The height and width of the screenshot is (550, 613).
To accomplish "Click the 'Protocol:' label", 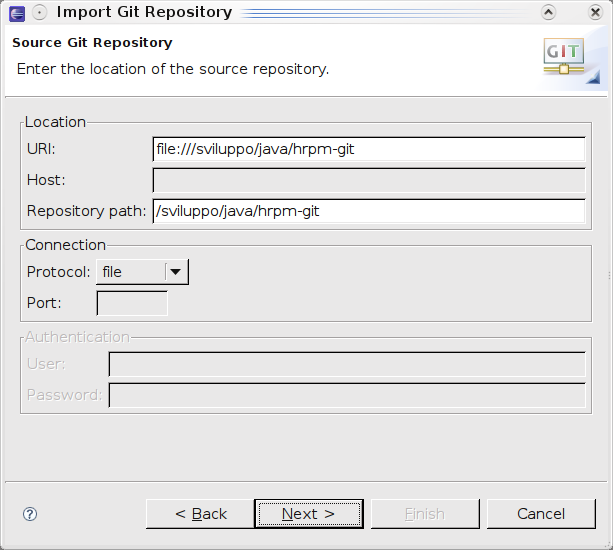I will (58, 272).
